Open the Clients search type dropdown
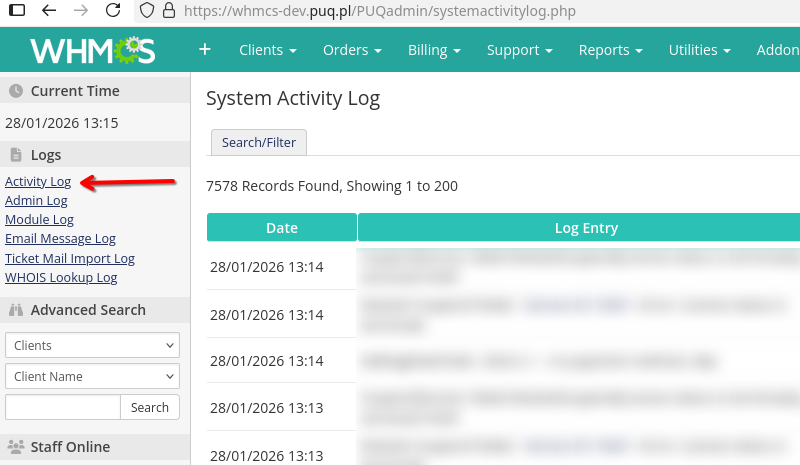 point(91,345)
